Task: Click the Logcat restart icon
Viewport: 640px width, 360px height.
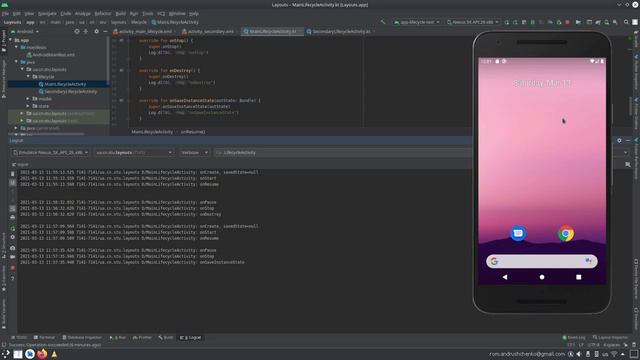Action: [x=13, y=229]
